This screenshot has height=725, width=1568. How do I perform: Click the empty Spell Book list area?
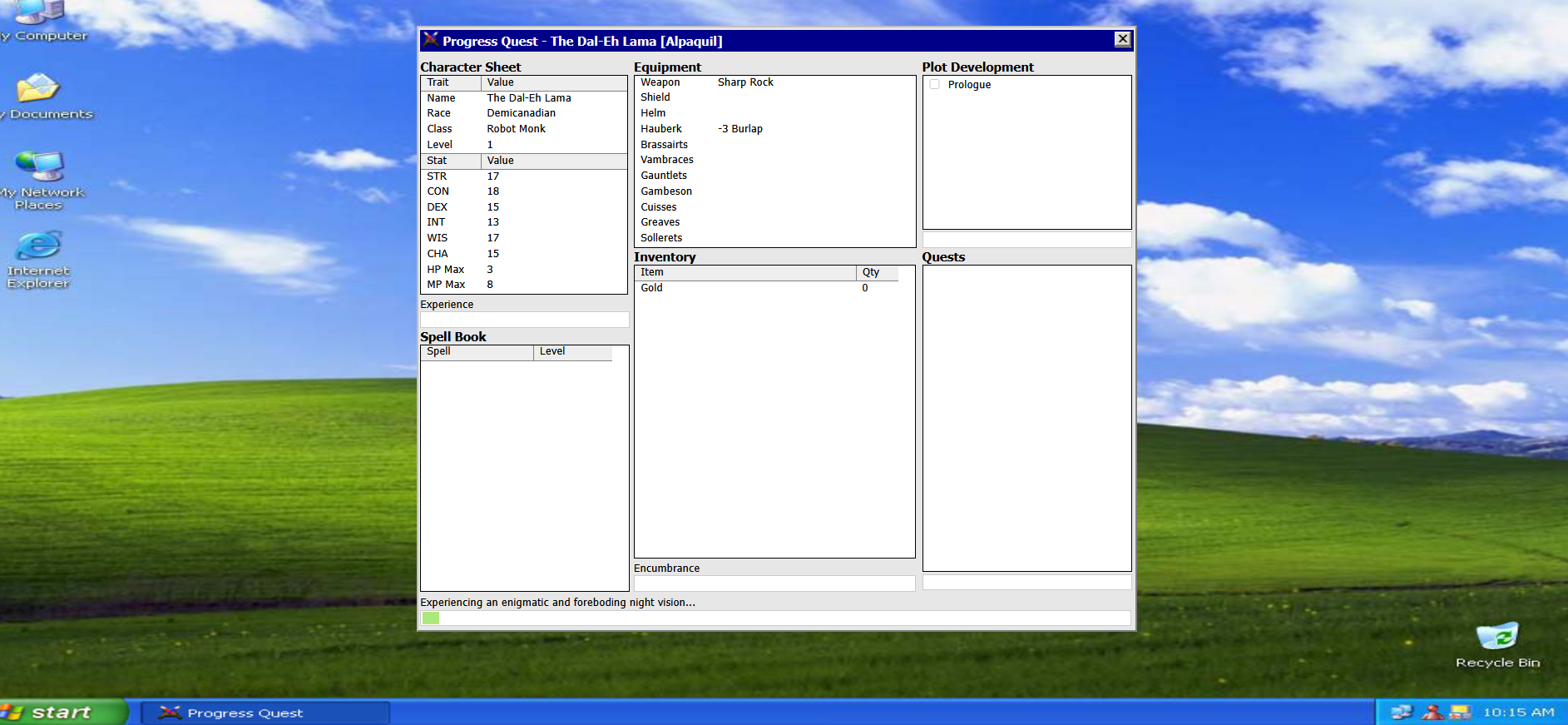[525, 475]
